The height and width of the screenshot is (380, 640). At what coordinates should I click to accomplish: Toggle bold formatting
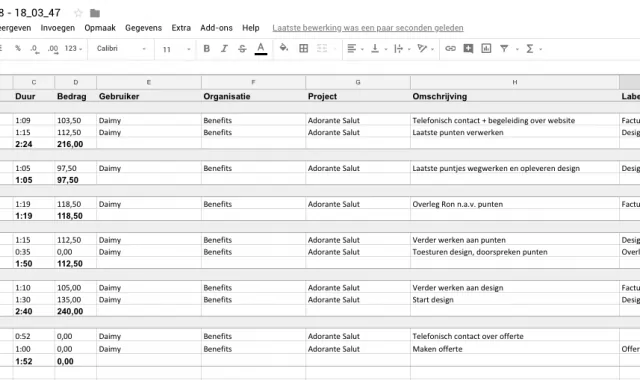point(207,49)
